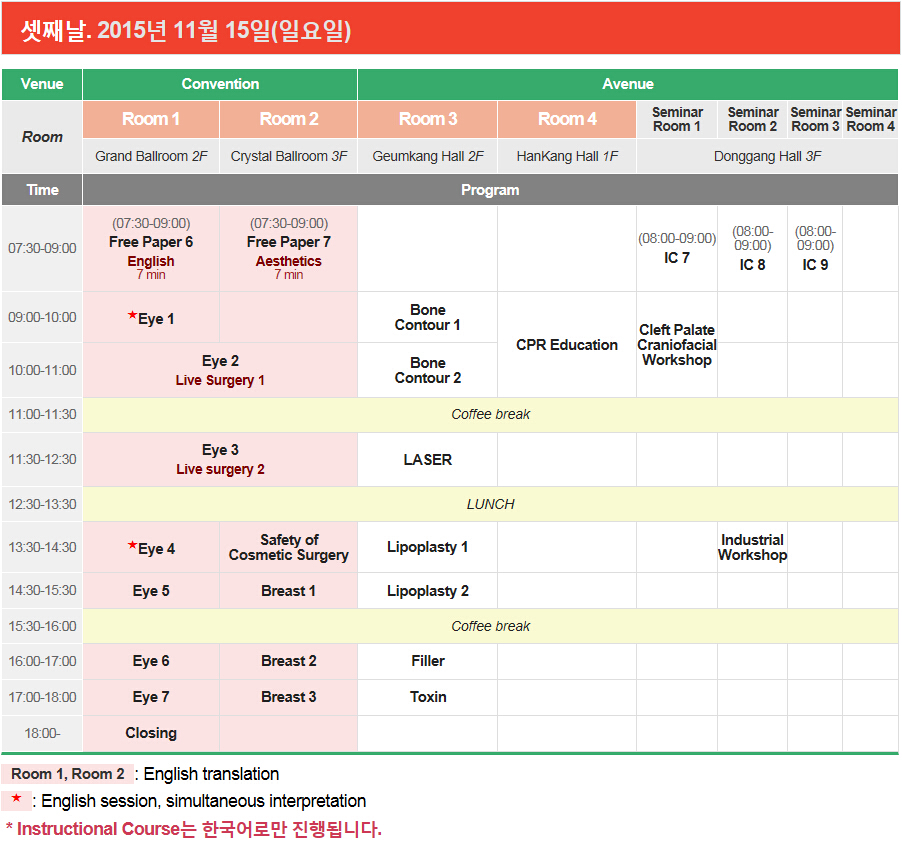Click the Avenue venue header
The width and height of the screenshot is (902, 849).
(628, 84)
